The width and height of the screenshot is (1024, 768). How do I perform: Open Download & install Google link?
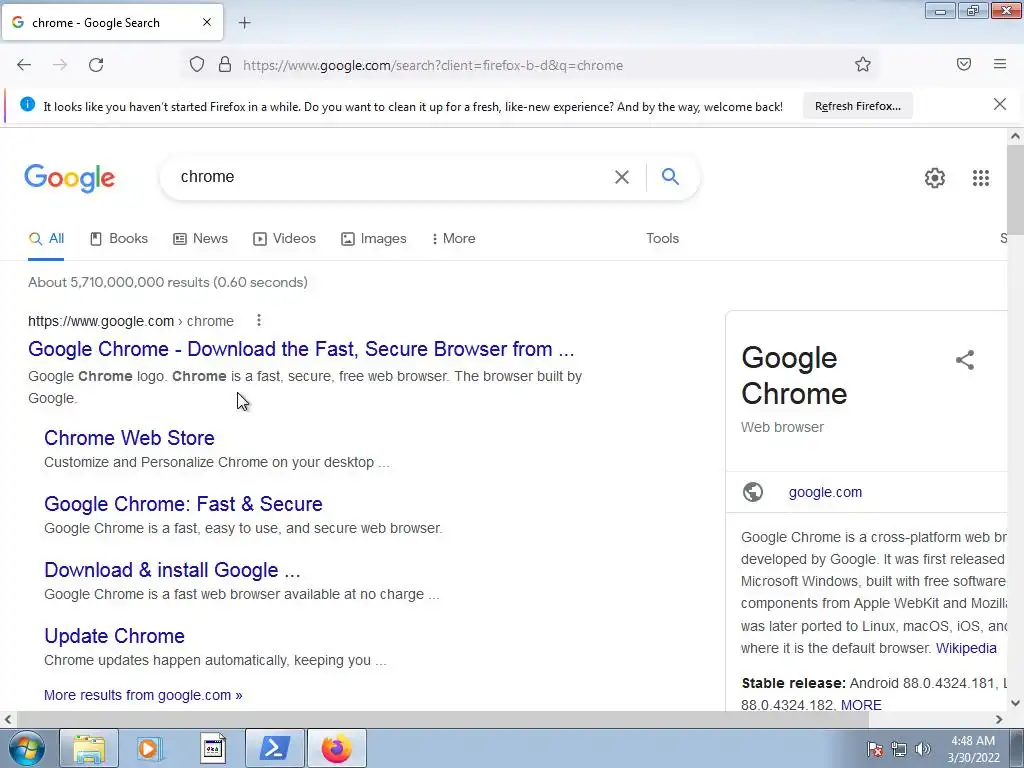click(172, 570)
